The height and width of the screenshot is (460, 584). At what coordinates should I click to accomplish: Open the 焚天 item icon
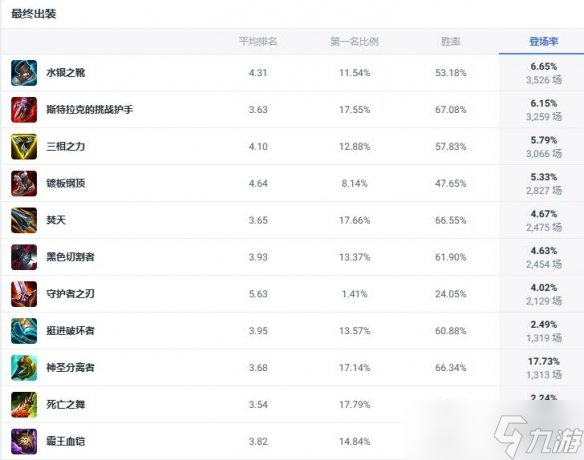coord(24,220)
